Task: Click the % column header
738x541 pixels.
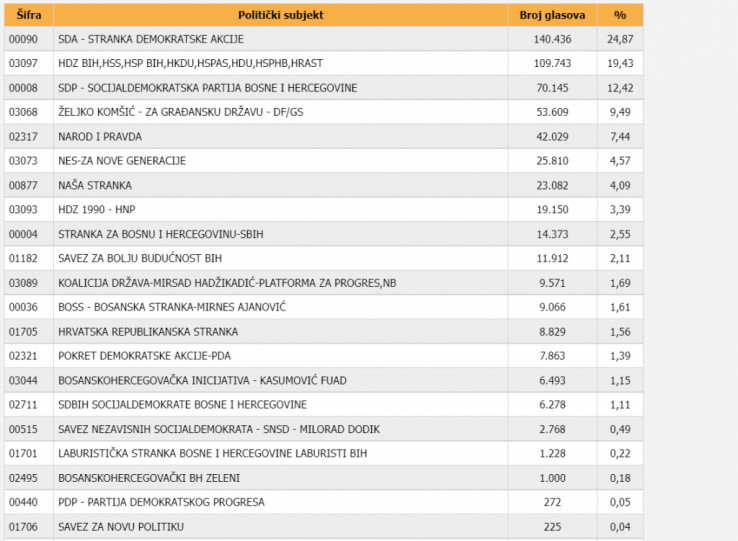Action: pyautogui.click(x=620, y=15)
